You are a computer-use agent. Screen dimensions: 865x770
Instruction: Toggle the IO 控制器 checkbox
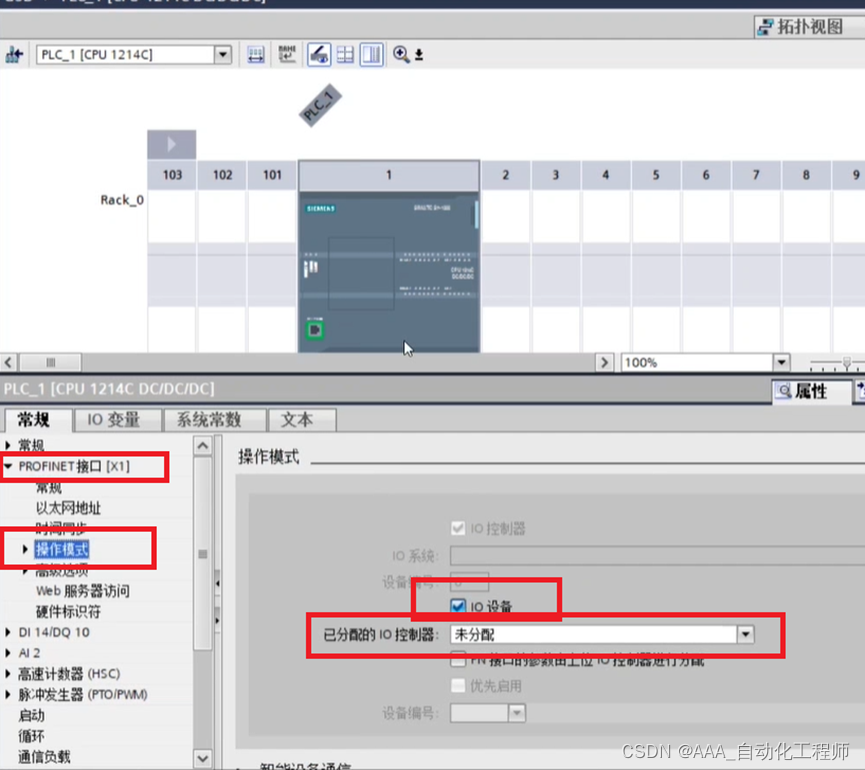(458, 528)
